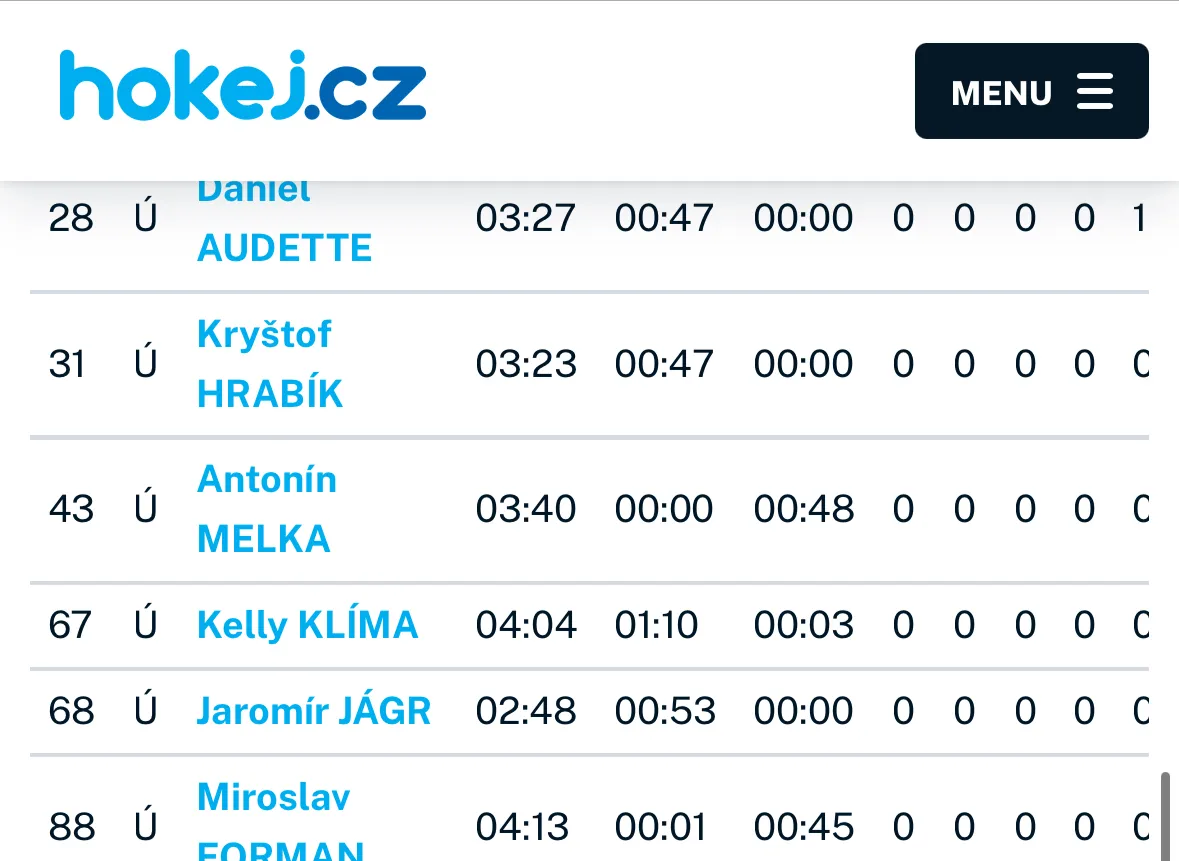Select Forman's 04:13 ice time
This screenshot has width=1179, height=861.
(522, 827)
